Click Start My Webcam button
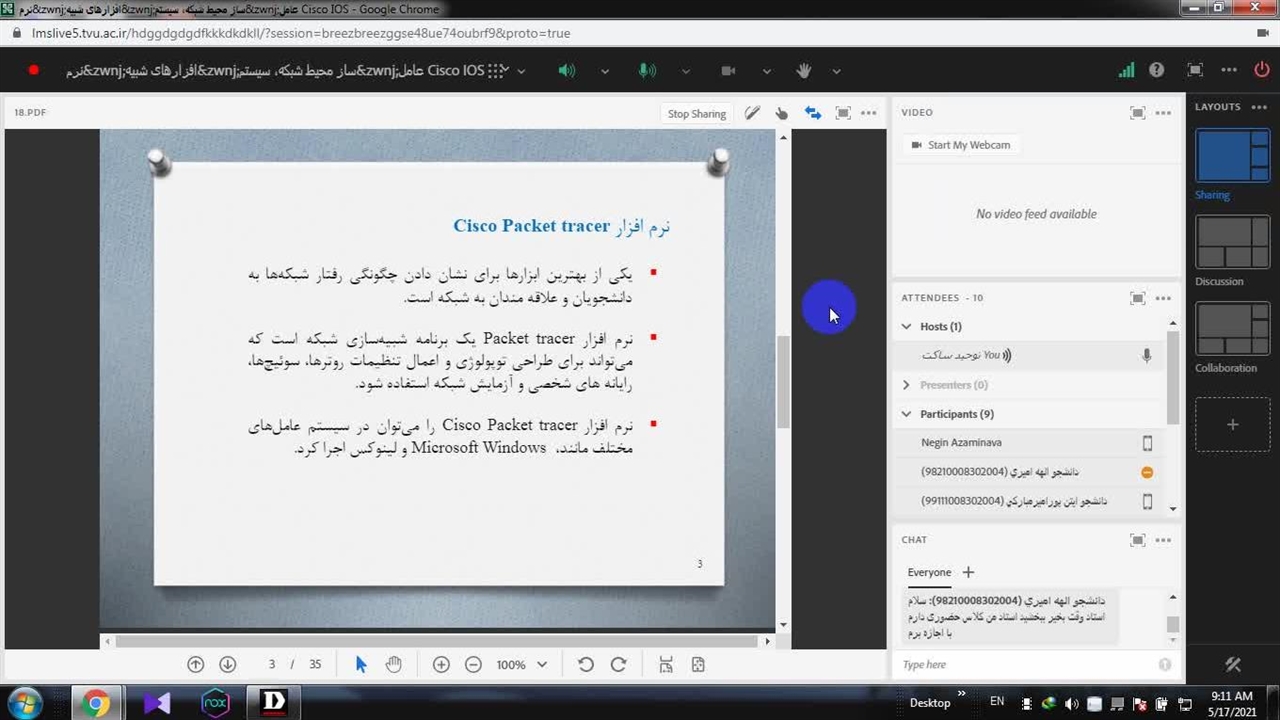 click(960, 145)
